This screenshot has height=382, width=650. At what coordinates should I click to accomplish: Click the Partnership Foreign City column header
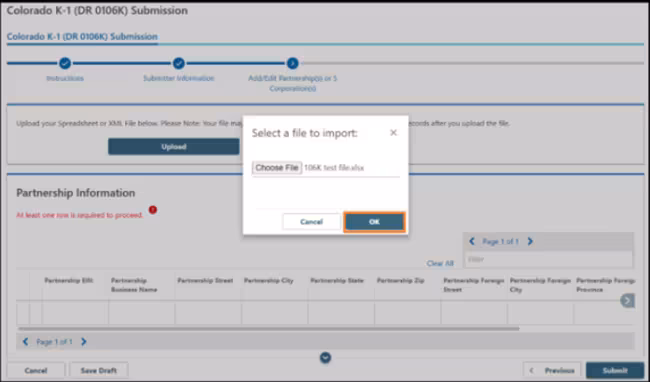click(540, 285)
